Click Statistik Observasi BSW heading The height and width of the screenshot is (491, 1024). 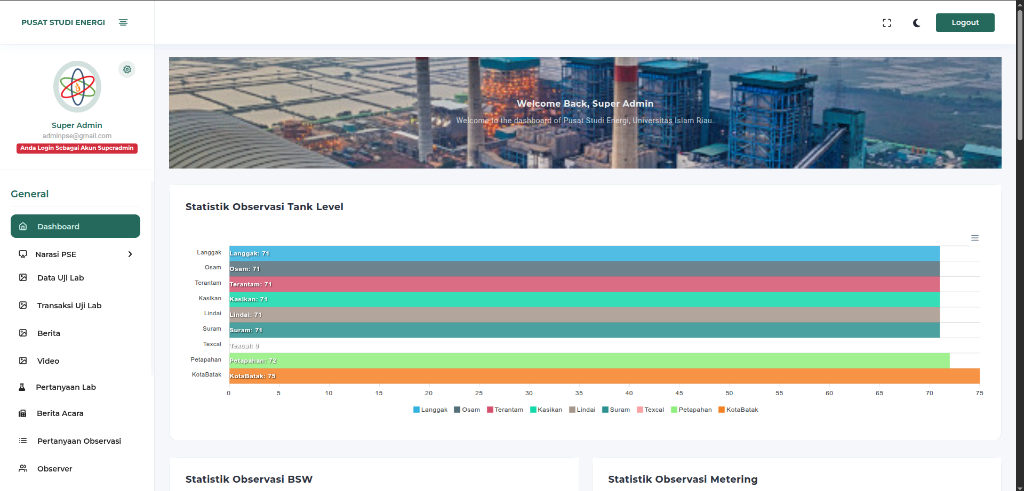click(249, 479)
